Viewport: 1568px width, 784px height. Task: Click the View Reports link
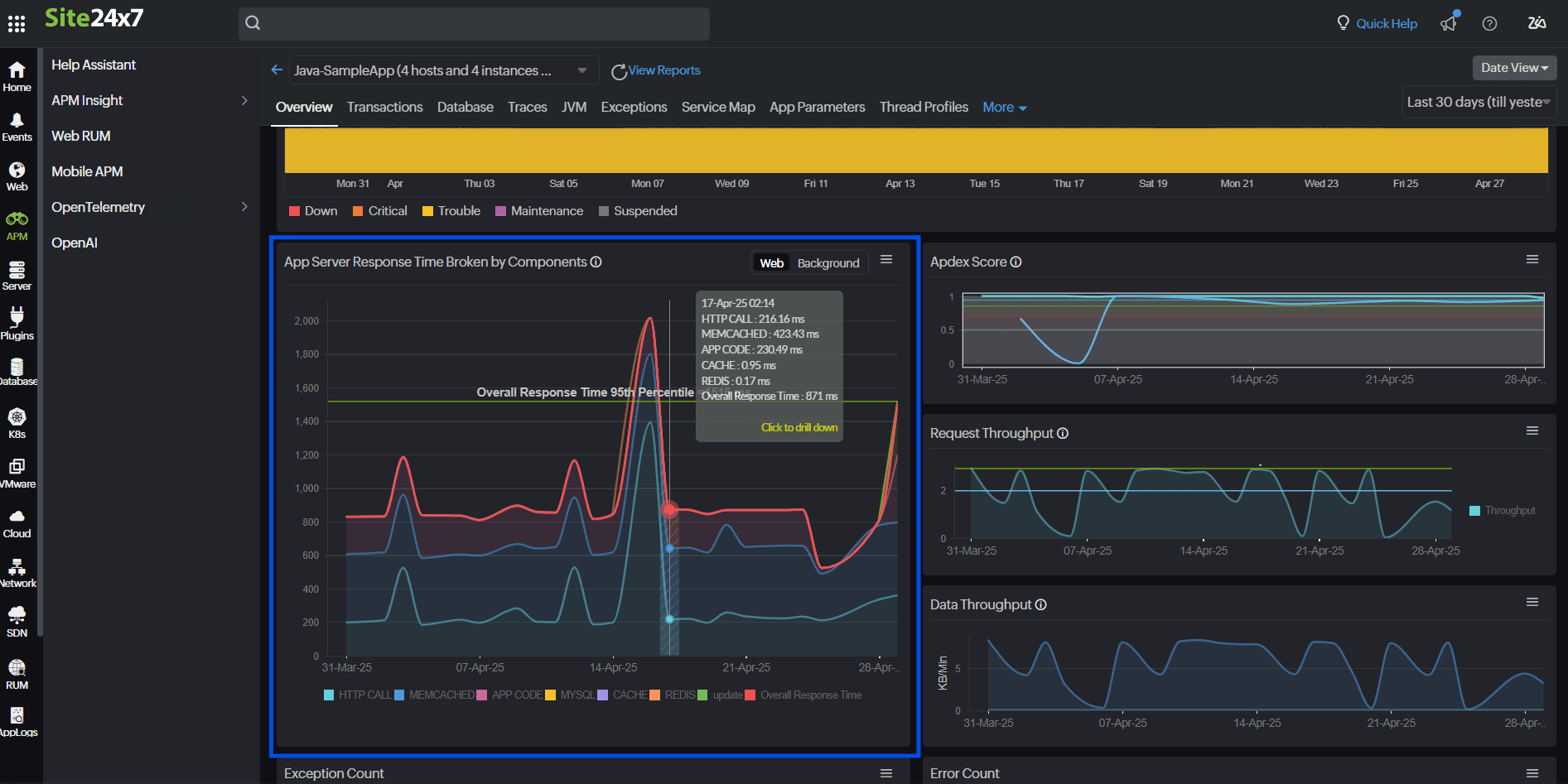click(663, 70)
